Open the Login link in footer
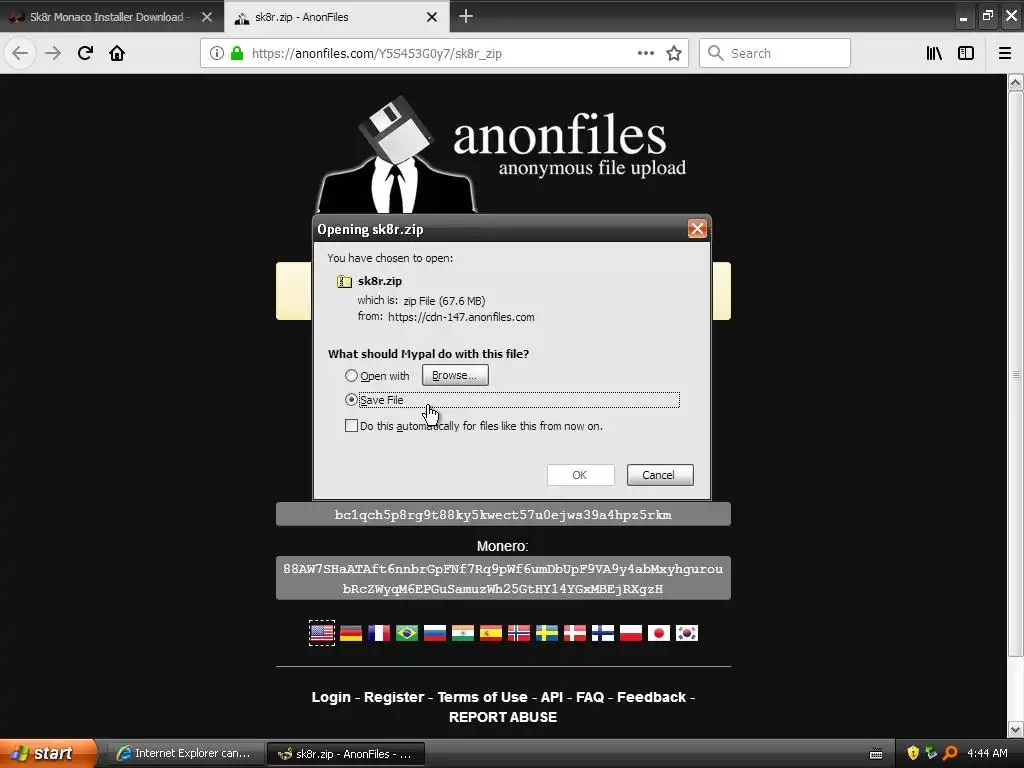The width and height of the screenshot is (1024, 768). tap(331, 697)
